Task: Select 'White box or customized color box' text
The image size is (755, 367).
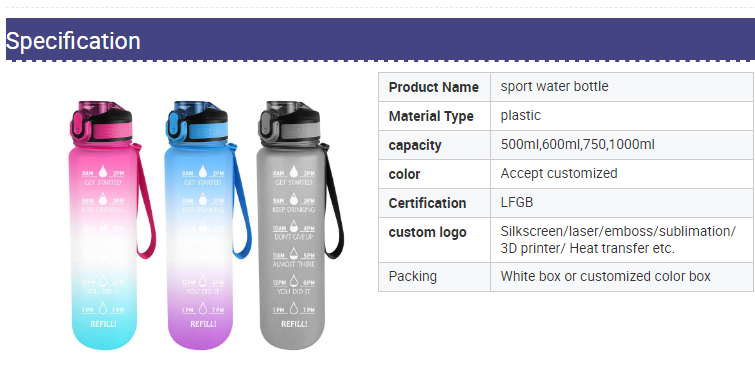Action: (x=606, y=276)
